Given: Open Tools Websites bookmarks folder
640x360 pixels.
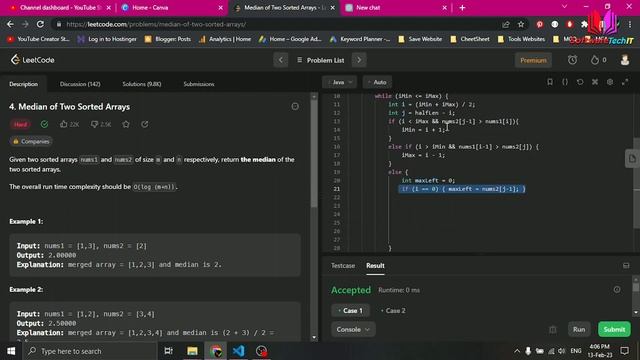Looking at the screenshot, I should click(522, 39).
